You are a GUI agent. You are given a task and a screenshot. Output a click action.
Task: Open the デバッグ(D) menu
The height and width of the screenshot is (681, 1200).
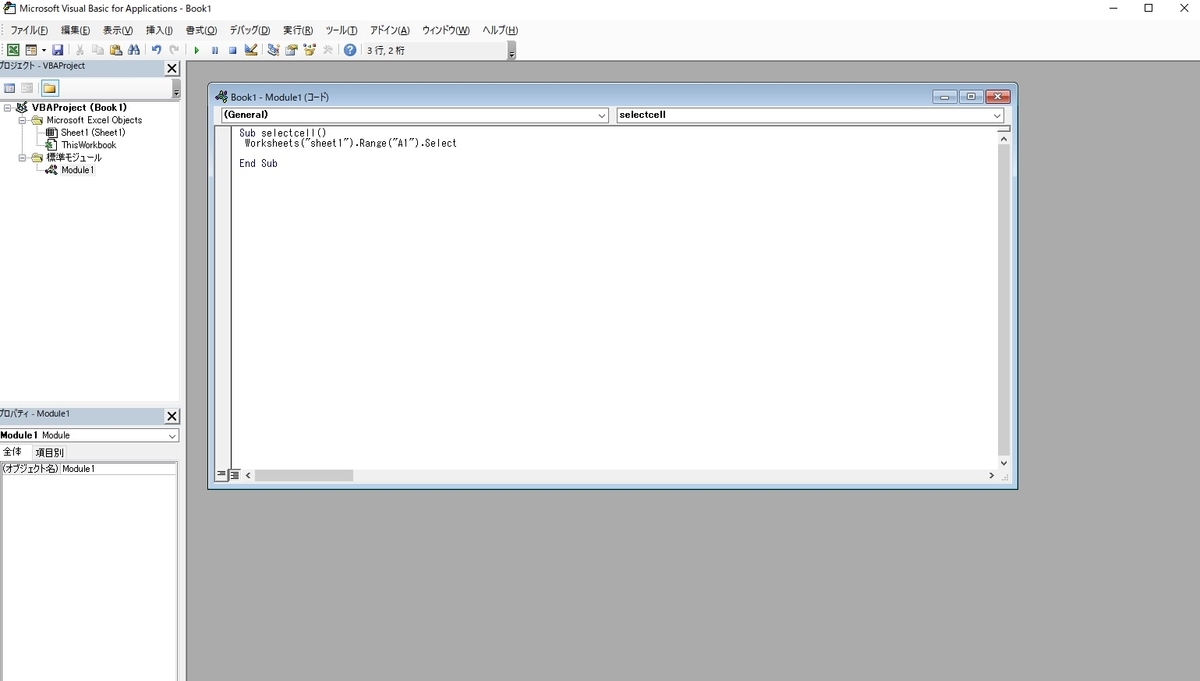tap(250, 30)
